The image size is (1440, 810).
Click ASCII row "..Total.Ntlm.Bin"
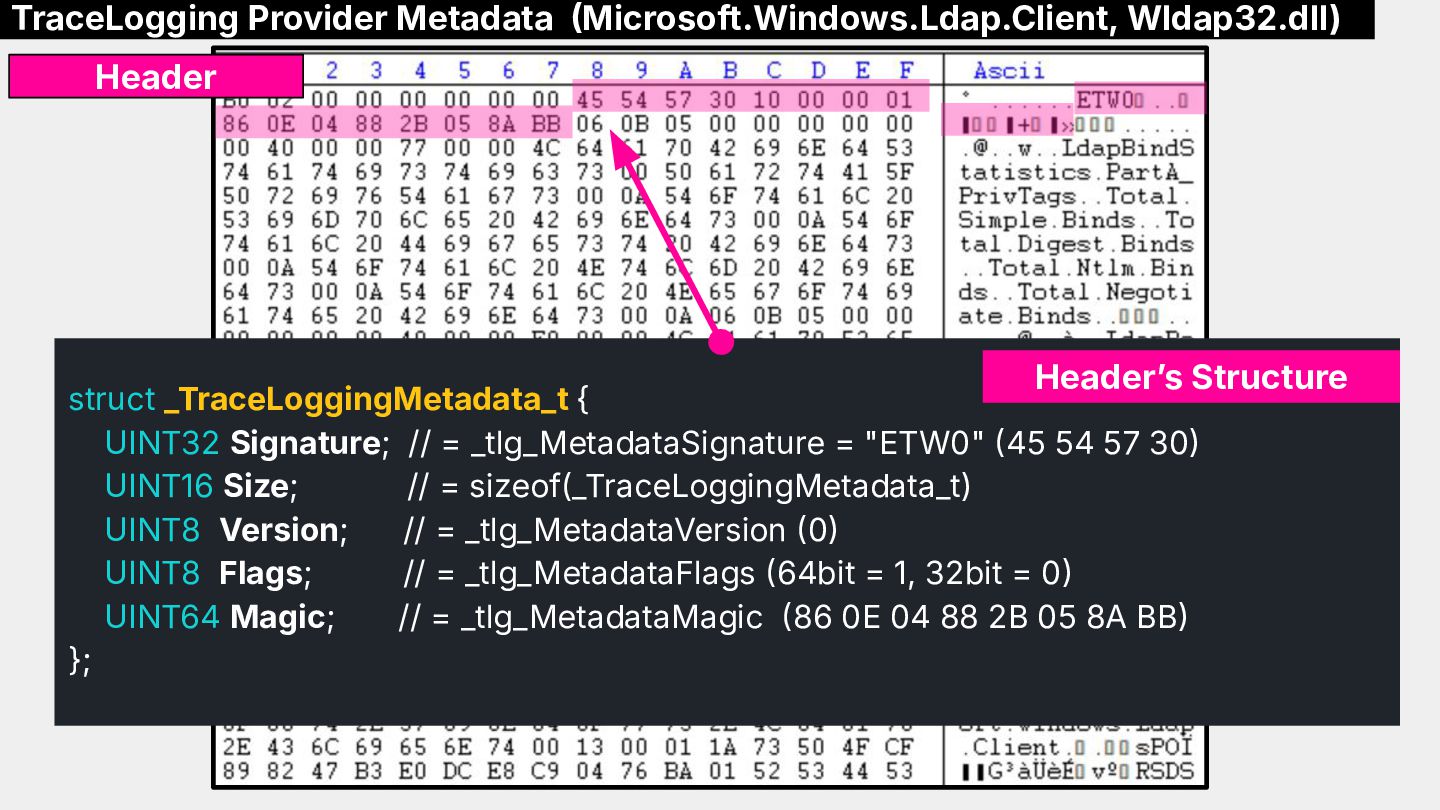[1076, 268]
